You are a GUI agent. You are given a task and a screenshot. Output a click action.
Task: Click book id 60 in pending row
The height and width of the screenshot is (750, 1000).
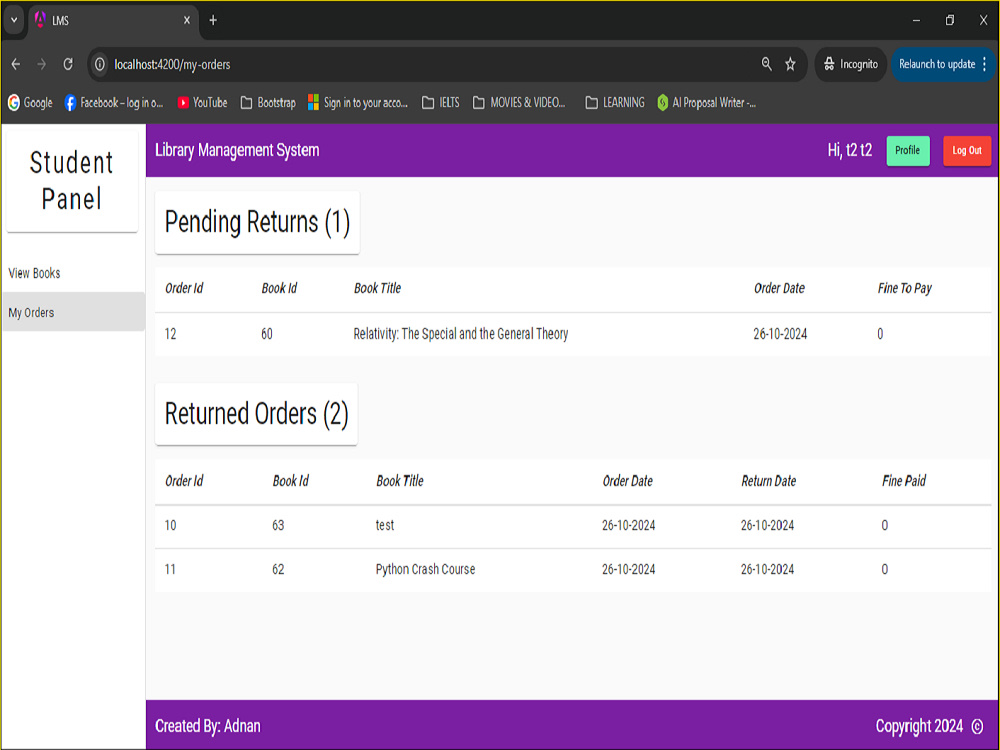click(267, 334)
